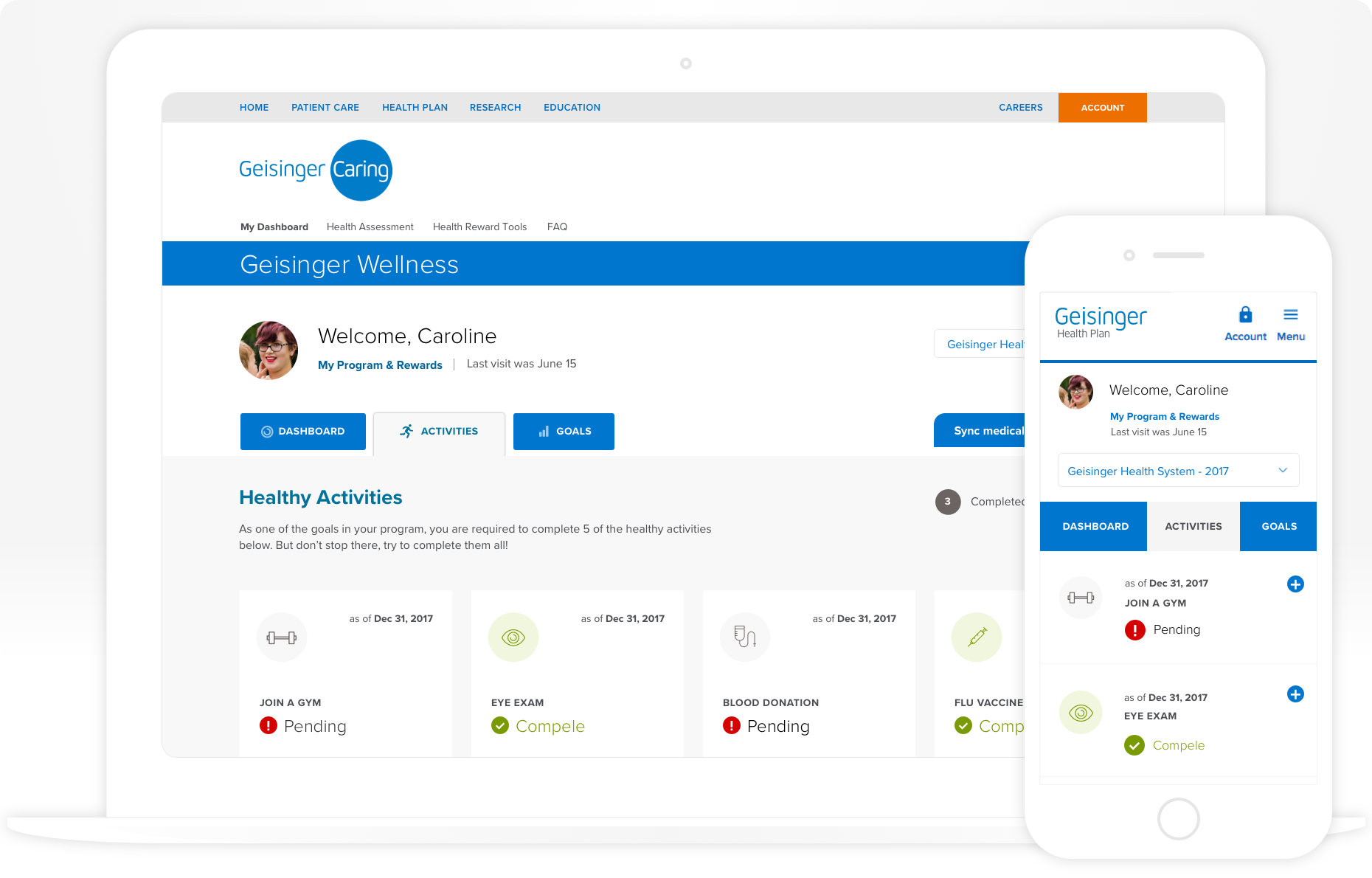Switch to the Dashboard tab on laptop
The image size is (1372, 878).
click(x=303, y=432)
